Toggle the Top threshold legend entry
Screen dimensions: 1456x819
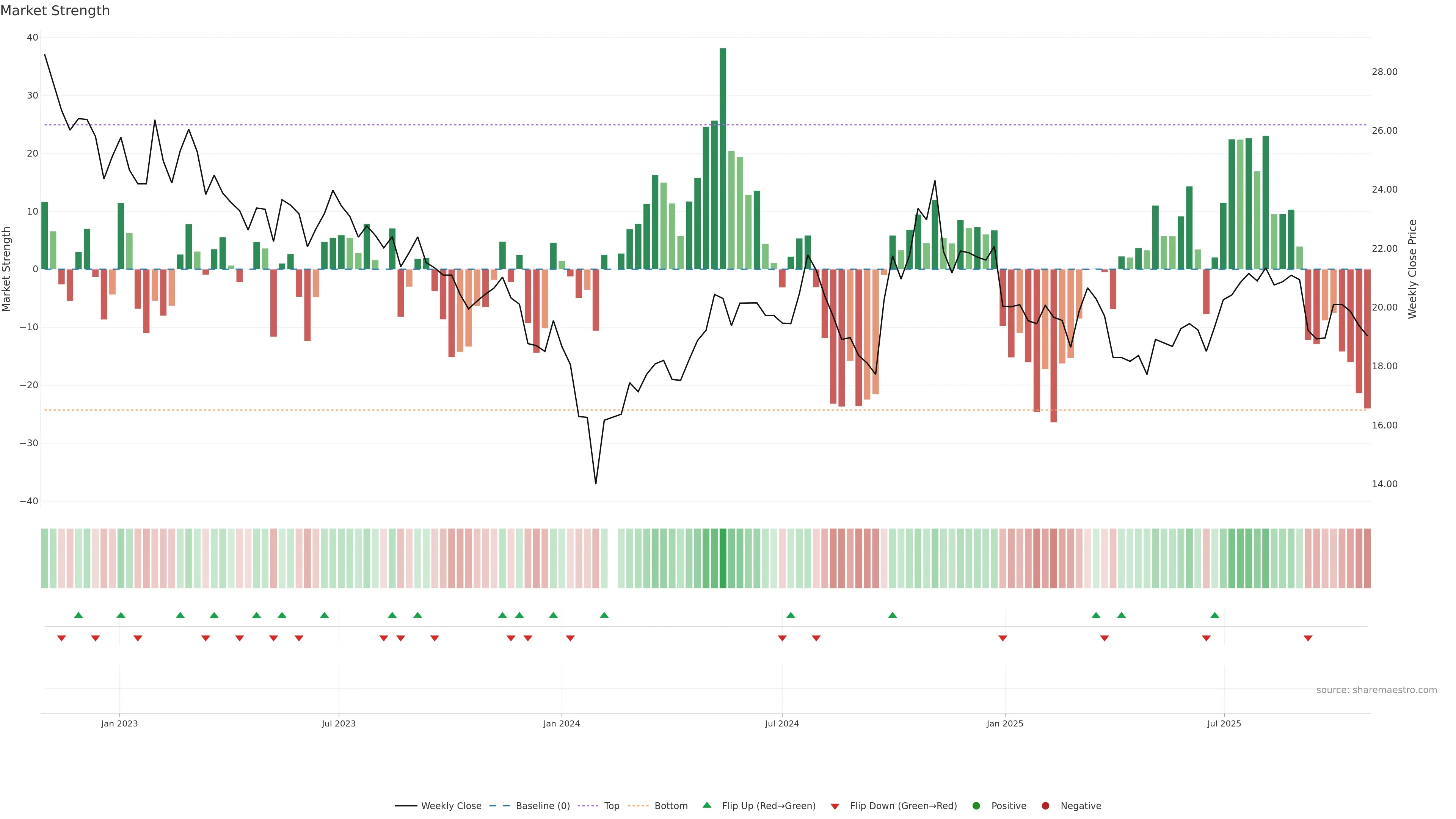tap(611, 806)
